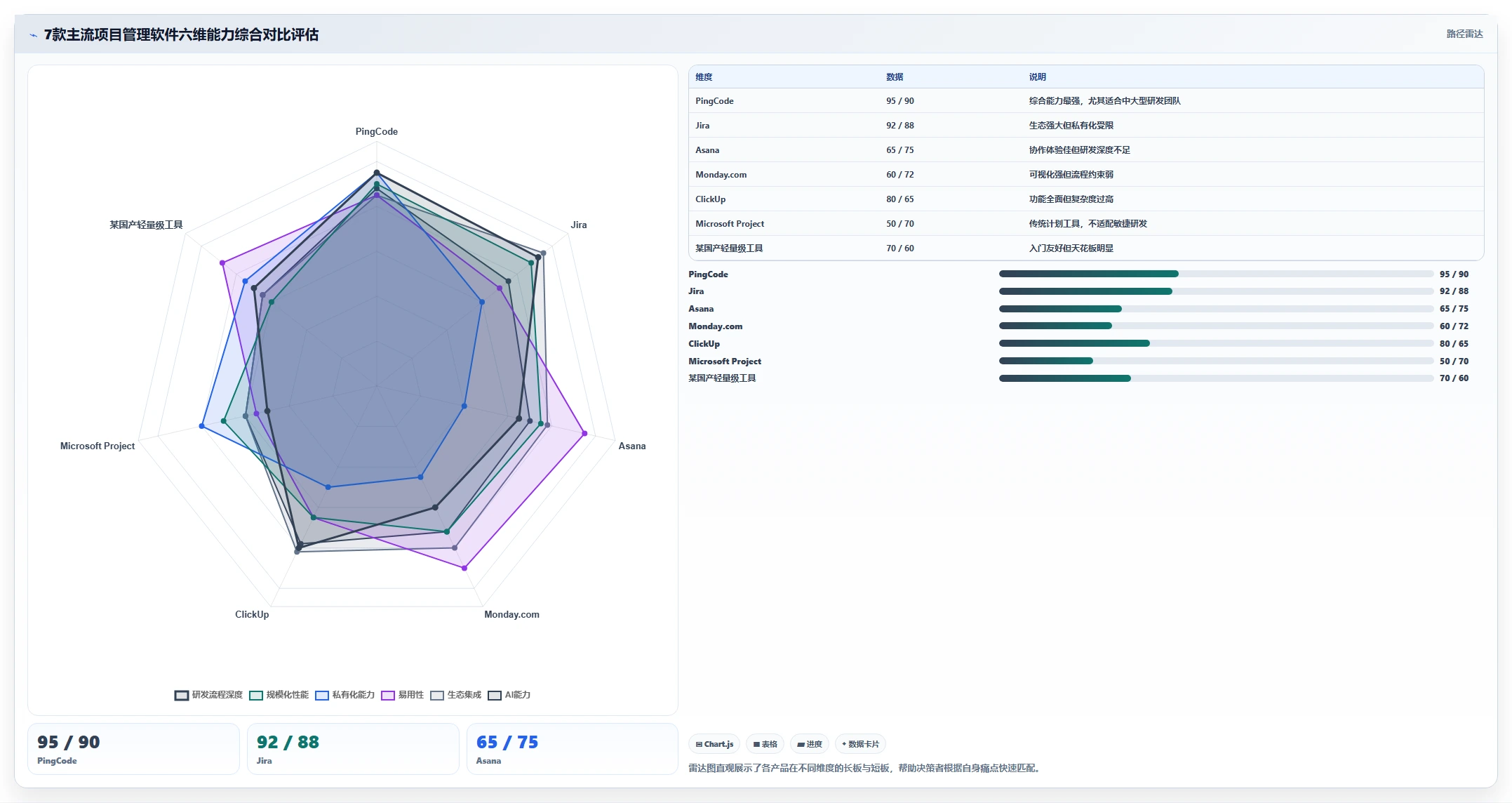Click the 某国产轻量级工具 progress bar
The width and height of the screenshot is (1512, 803).
click(x=1216, y=378)
